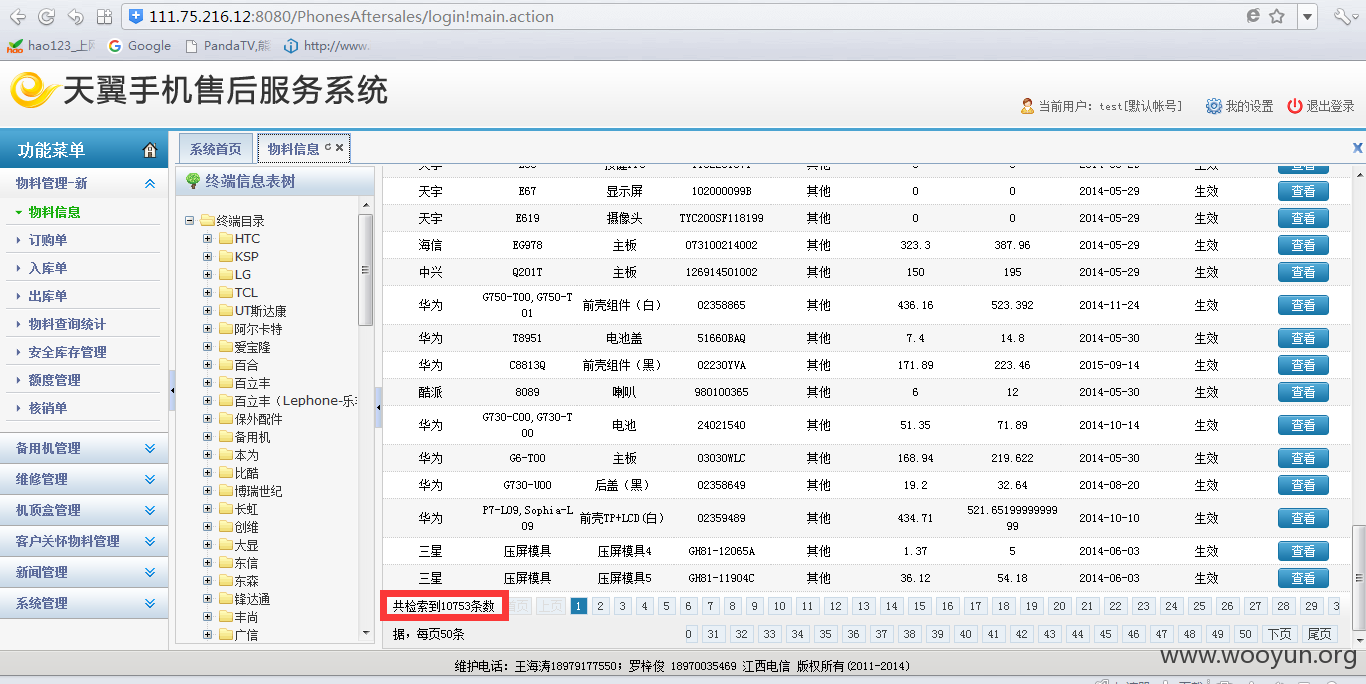Select 前壳TP+LCD(白) cell

click(622, 518)
